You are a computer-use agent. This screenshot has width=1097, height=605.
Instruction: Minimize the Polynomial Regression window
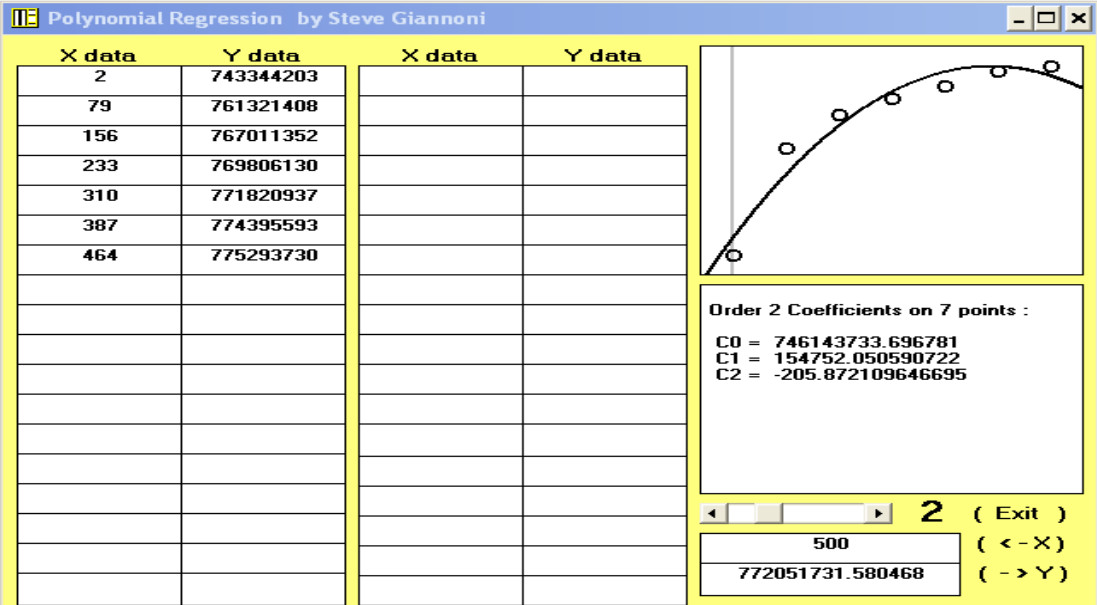[x=1020, y=18]
